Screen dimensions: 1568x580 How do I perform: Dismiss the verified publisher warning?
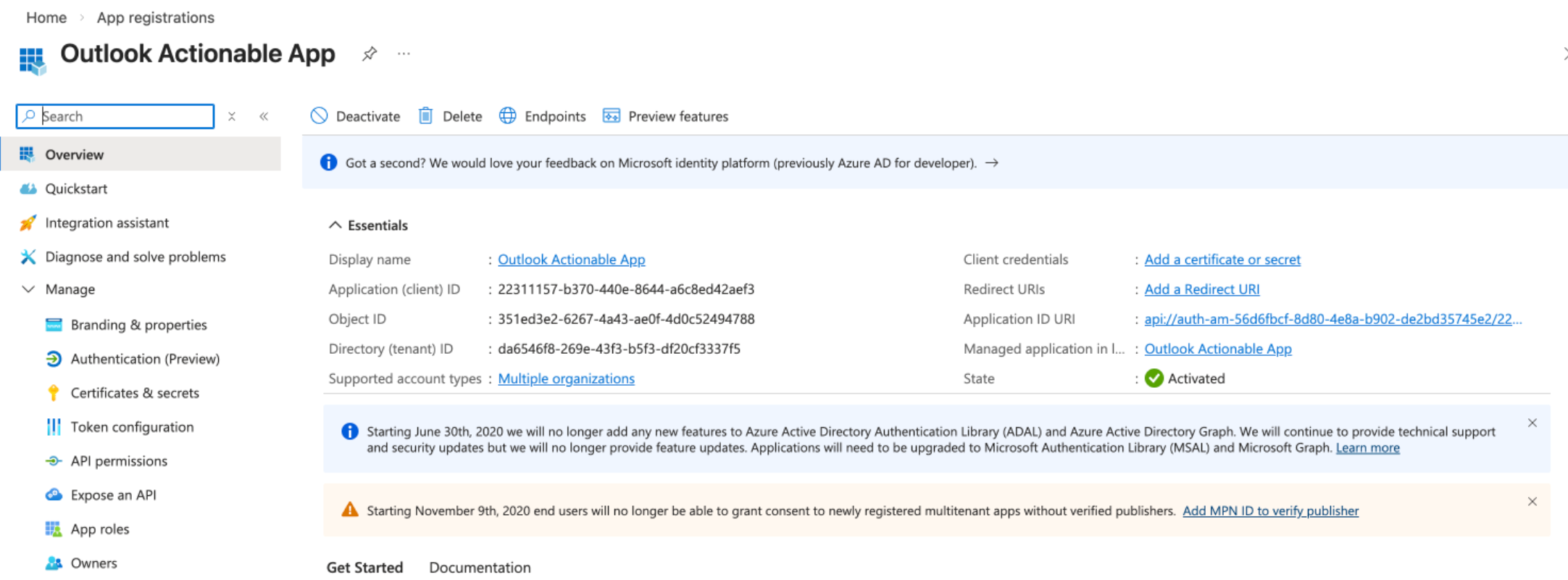(1532, 502)
